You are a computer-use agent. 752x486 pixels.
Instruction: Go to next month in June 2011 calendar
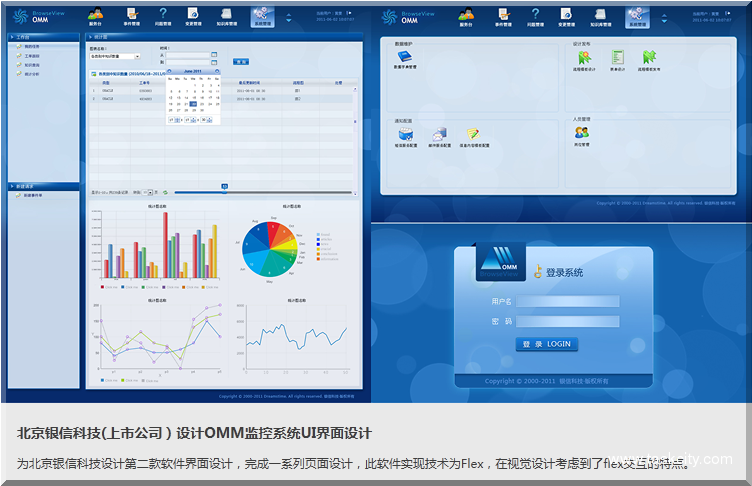tap(217, 71)
